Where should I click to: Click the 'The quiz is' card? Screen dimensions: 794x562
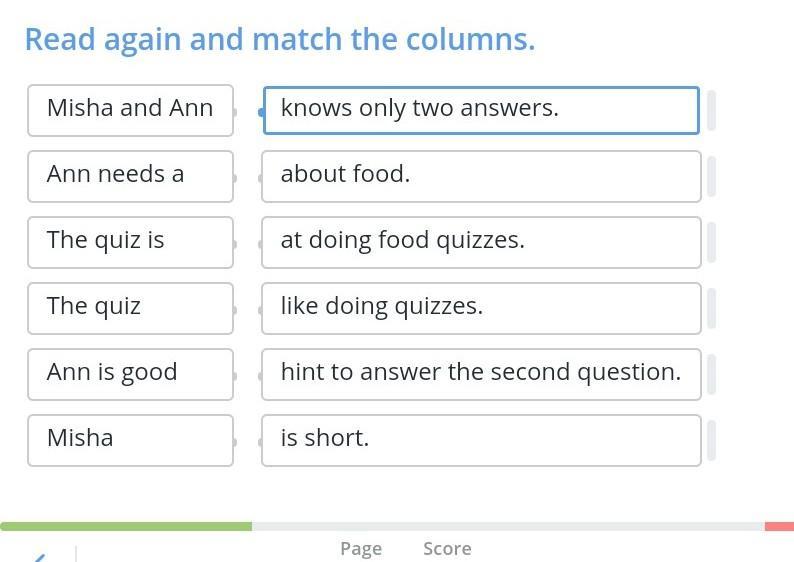click(x=130, y=241)
